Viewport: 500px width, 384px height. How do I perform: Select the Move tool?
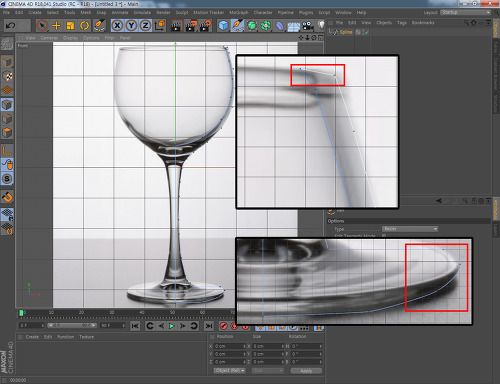tap(56, 26)
